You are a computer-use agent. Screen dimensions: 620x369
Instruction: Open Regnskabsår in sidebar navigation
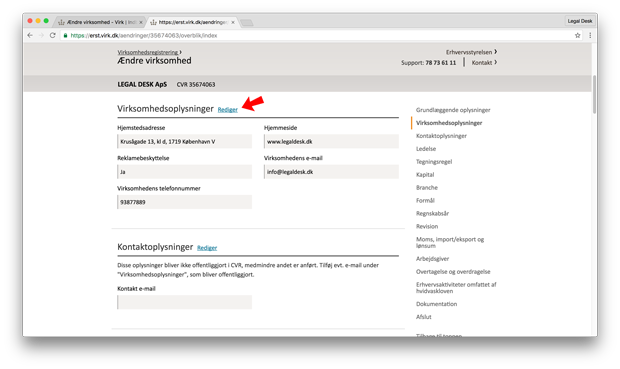[x=432, y=213]
